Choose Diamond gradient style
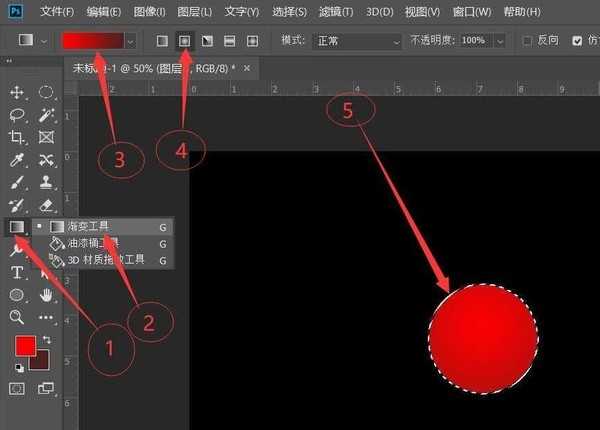 coord(252,41)
